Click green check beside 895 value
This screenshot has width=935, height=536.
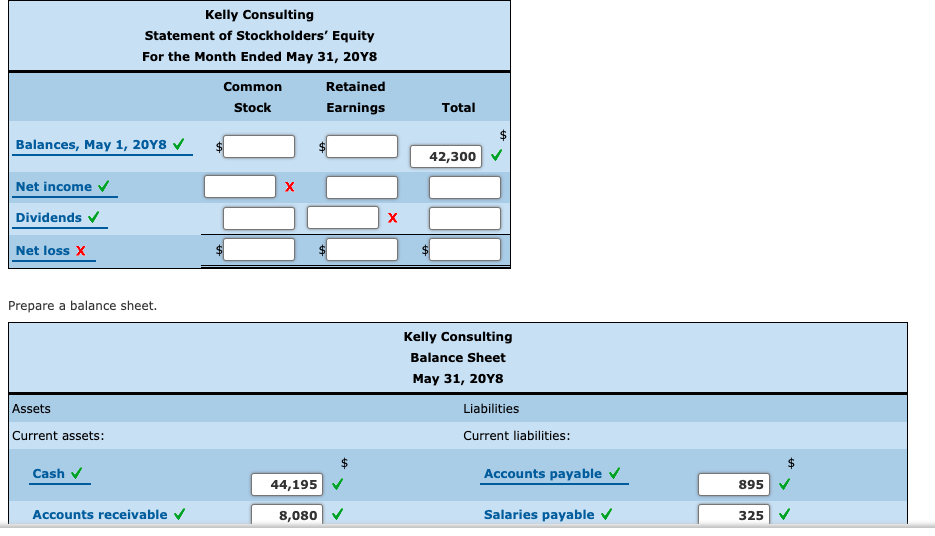(785, 484)
